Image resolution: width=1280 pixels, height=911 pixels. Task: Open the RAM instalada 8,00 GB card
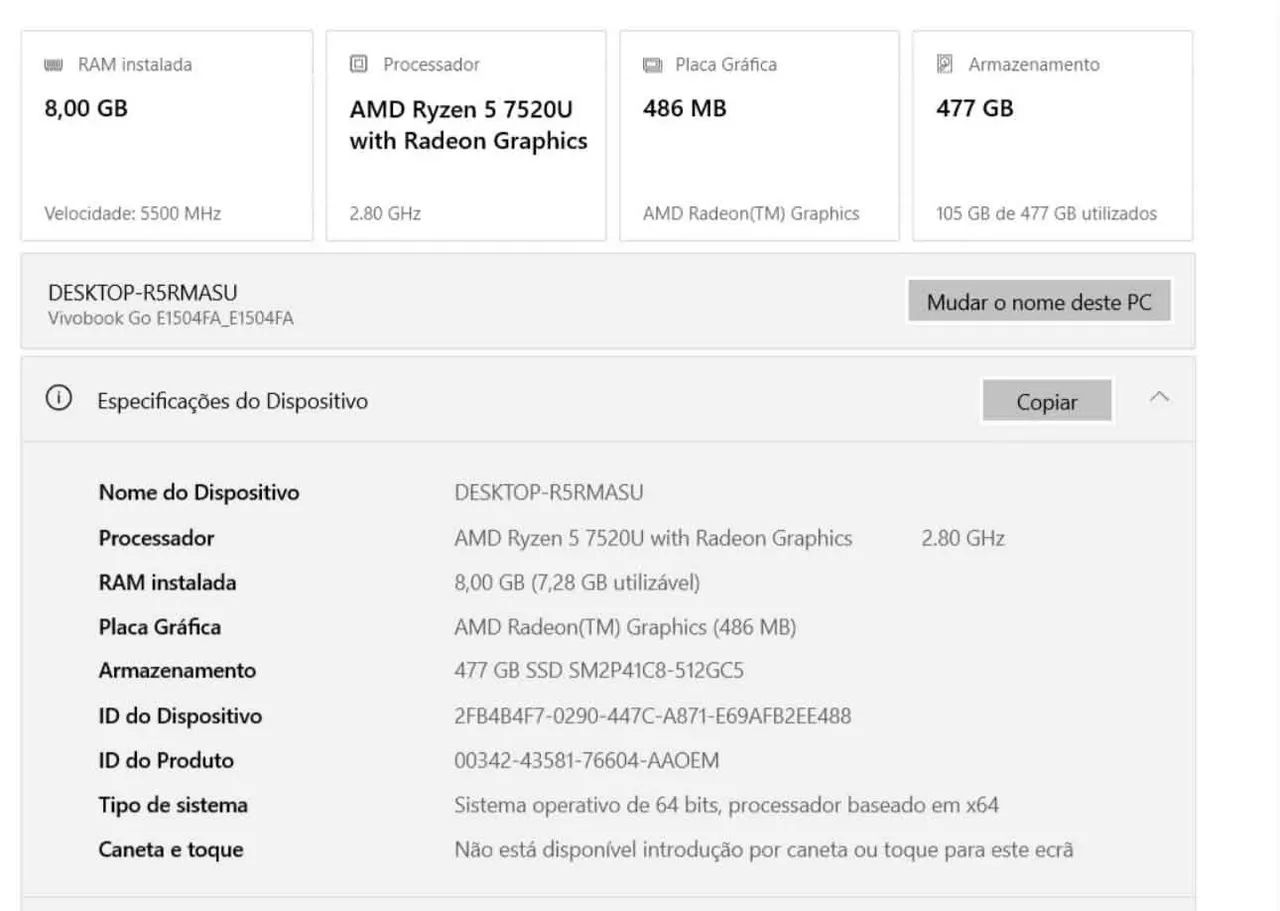point(167,136)
